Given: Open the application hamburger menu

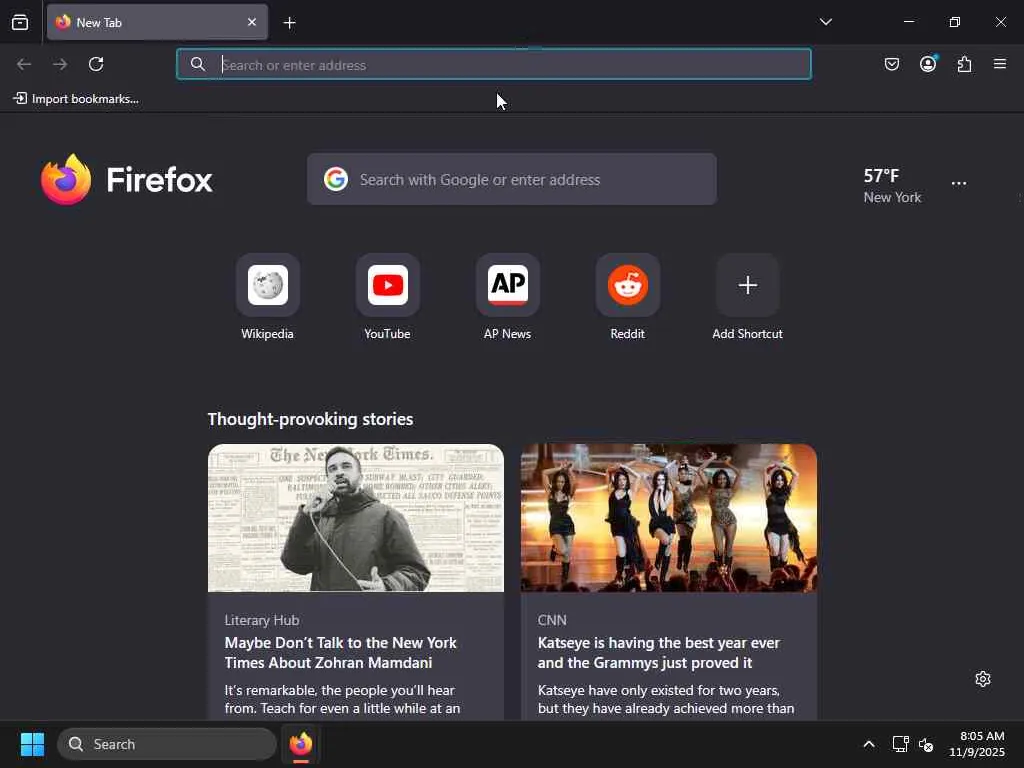Looking at the screenshot, I should tap(1000, 64).
